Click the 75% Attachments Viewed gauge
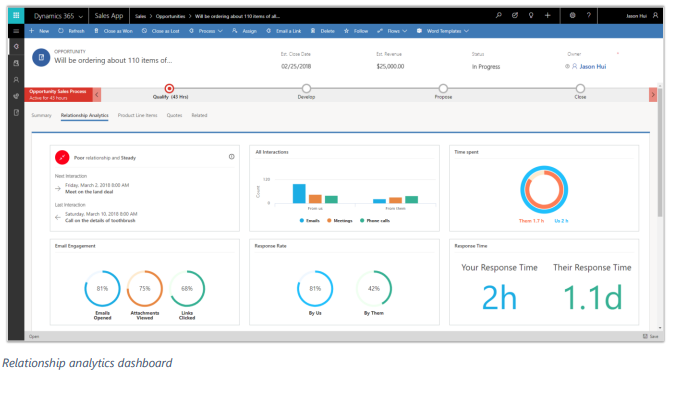Viewport: 678px width, 396px height. click(x=145, y=289)
